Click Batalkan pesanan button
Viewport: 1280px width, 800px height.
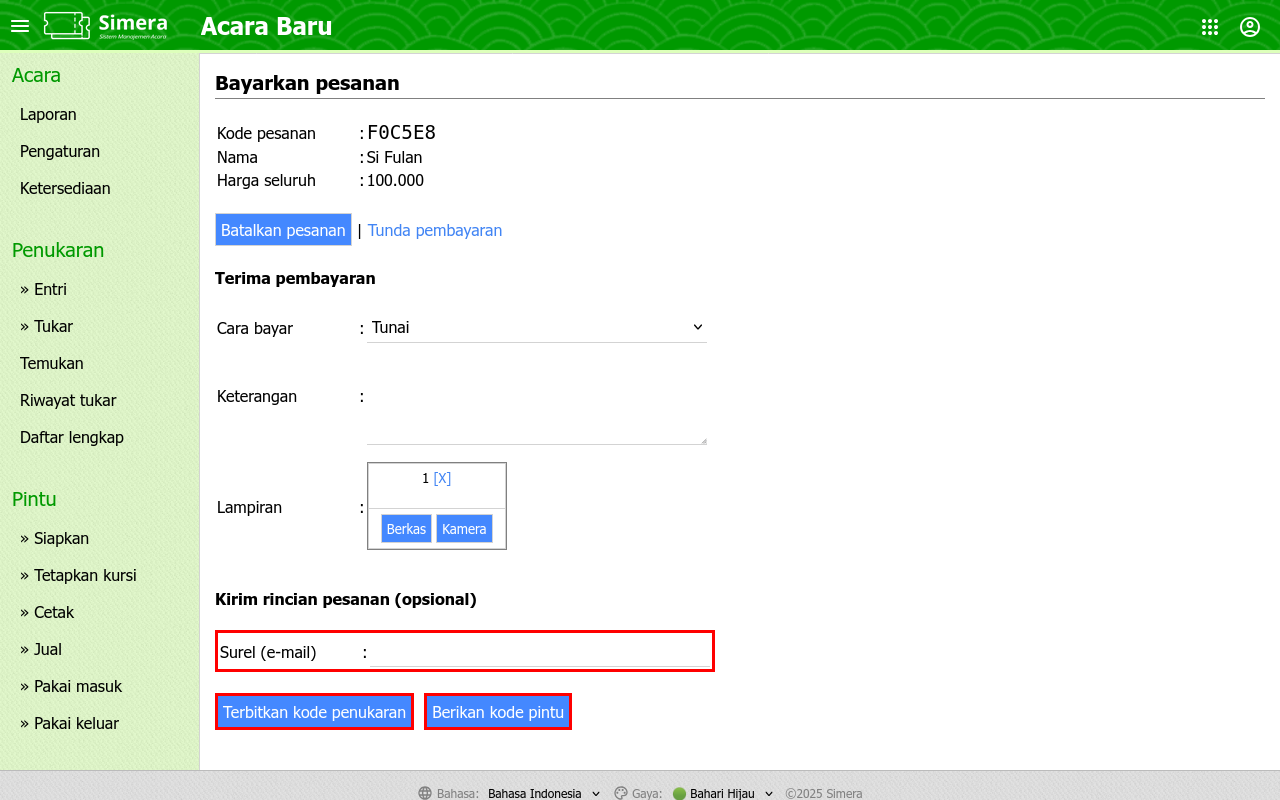(283, 230)
